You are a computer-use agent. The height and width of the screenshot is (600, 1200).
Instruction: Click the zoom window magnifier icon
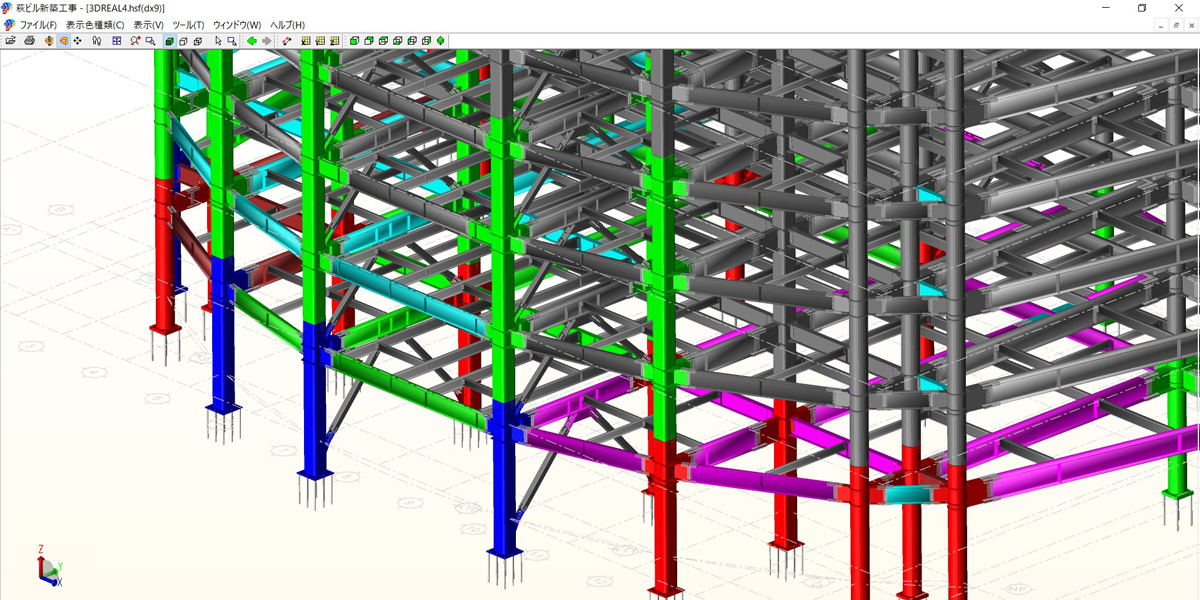click(150, 41)
